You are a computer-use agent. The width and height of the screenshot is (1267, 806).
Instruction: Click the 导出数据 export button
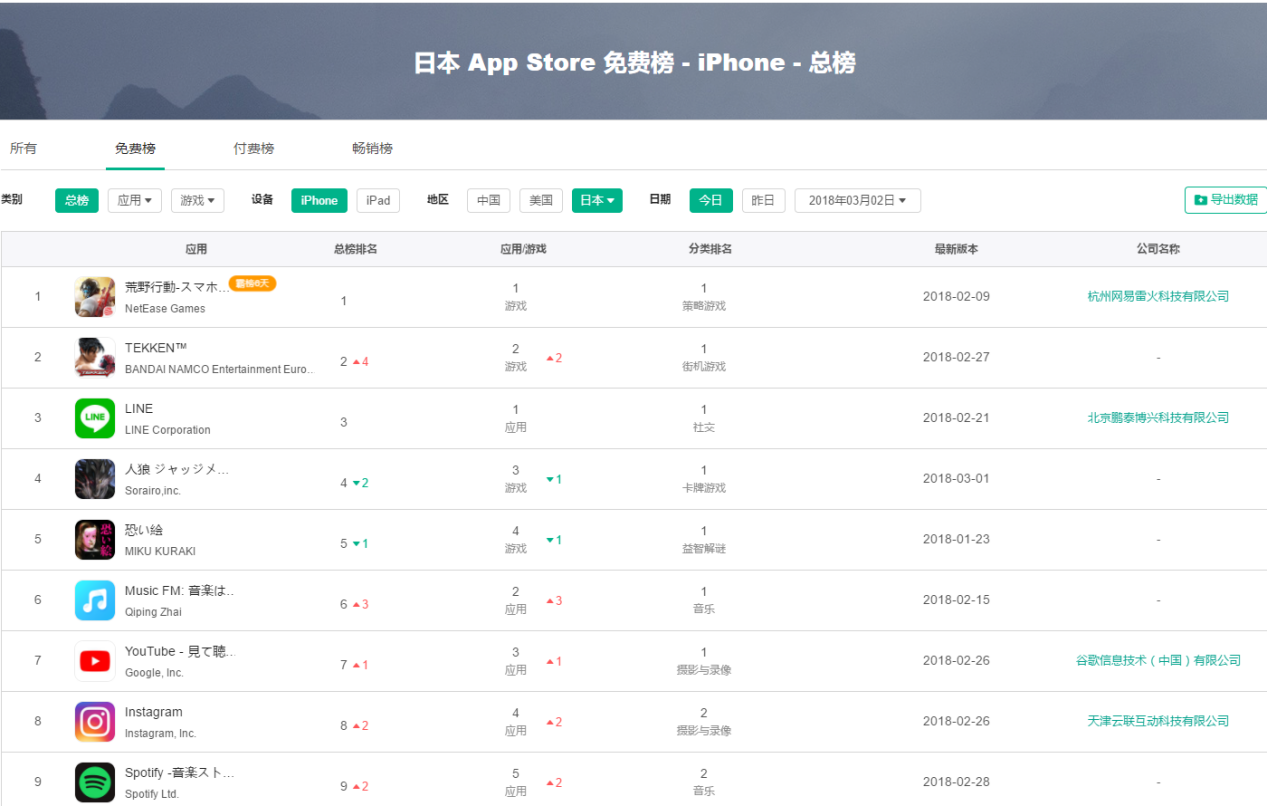point(1226,200)
